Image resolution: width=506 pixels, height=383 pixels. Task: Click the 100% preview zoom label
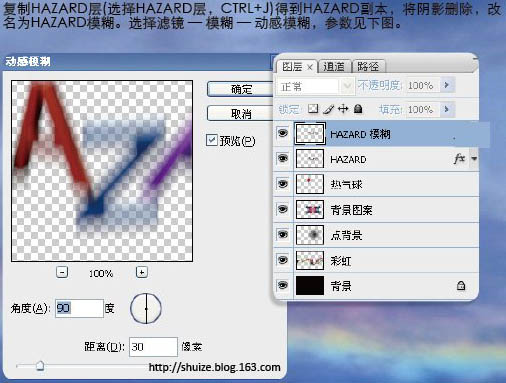[101, 274]
